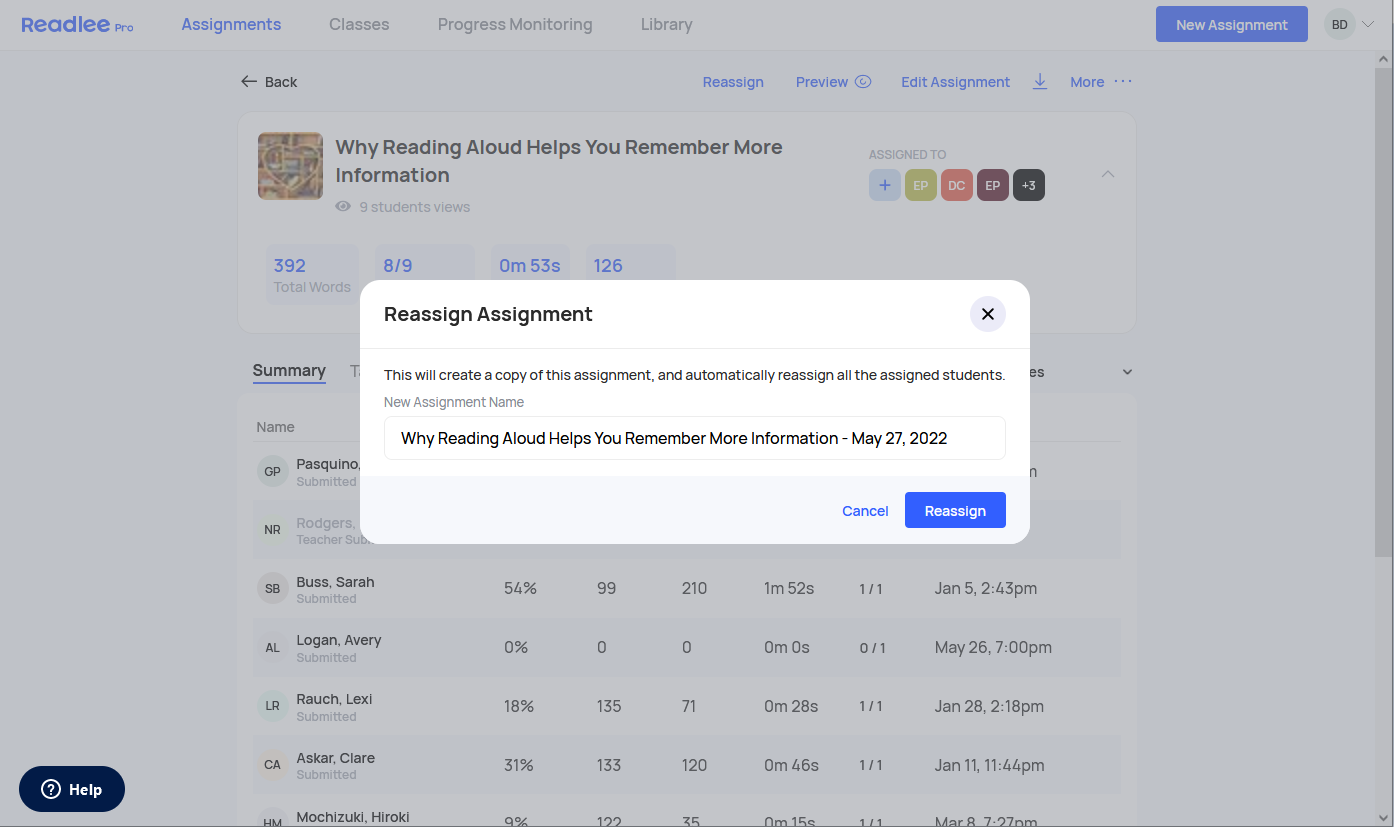Open the Help widget
Screen dimensions: 1394x827
pos(72,789)
